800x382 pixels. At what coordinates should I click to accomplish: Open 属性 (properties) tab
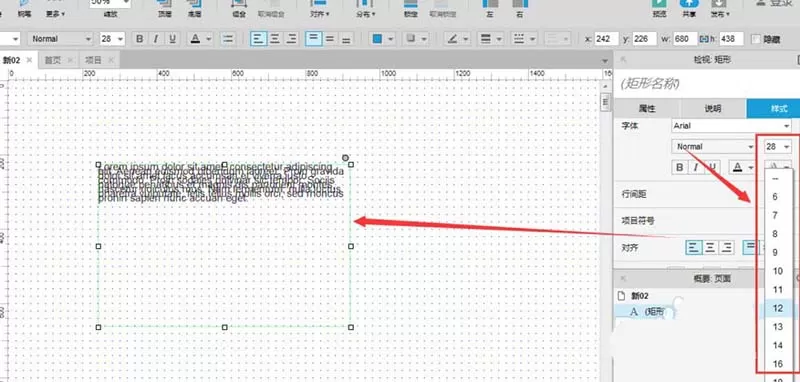[x=647, y=109]
